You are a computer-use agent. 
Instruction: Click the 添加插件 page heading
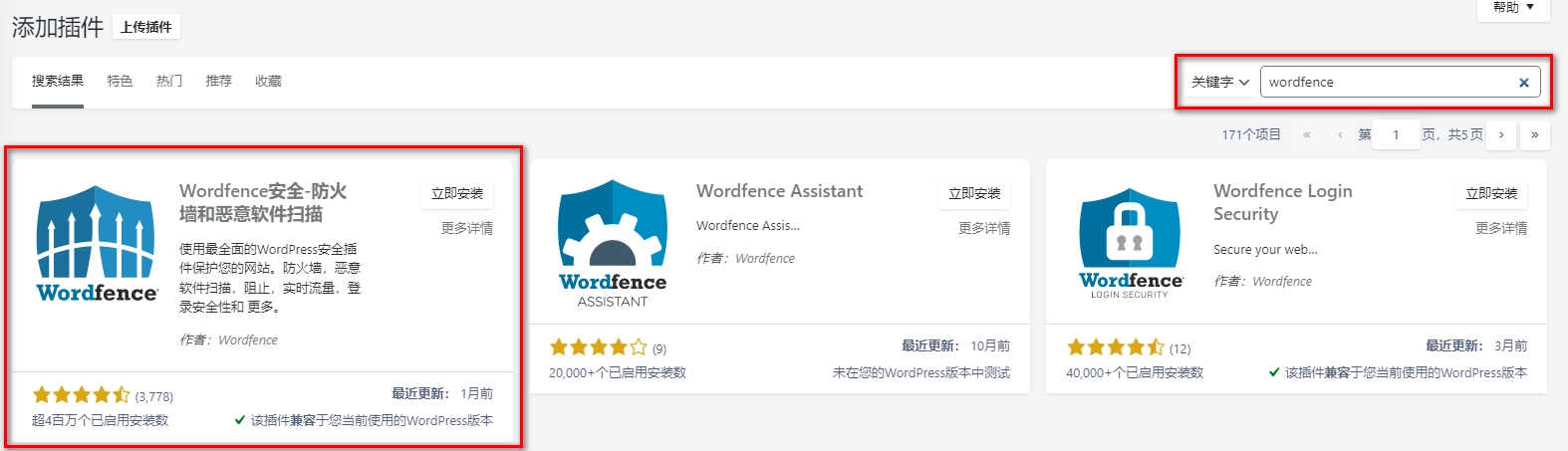pyautogui.click(x=58, y=27)
